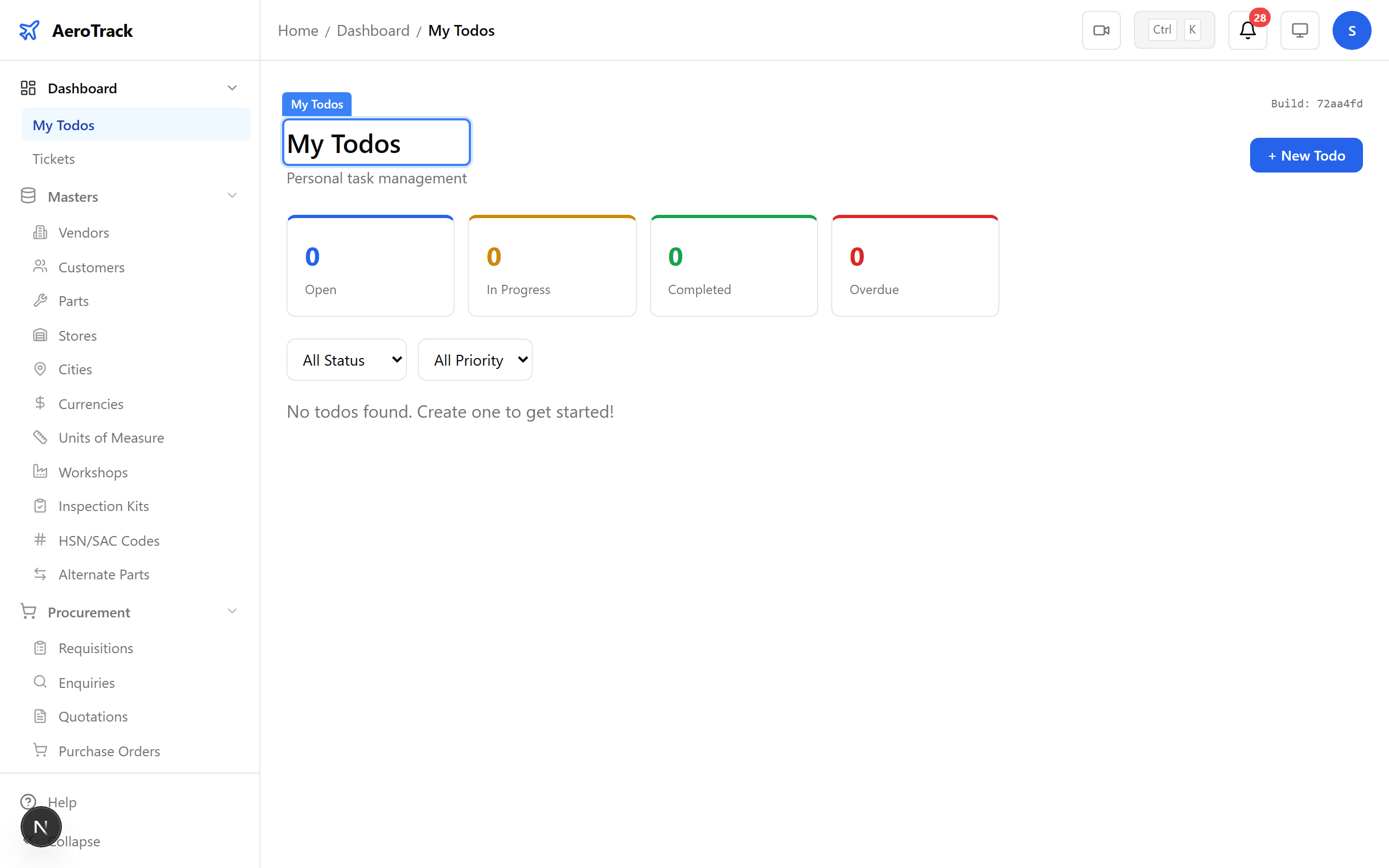Click the notification badge showing 28
Image resolution: width=1389 pixels, height=868 pixels.
[1260, 18]
